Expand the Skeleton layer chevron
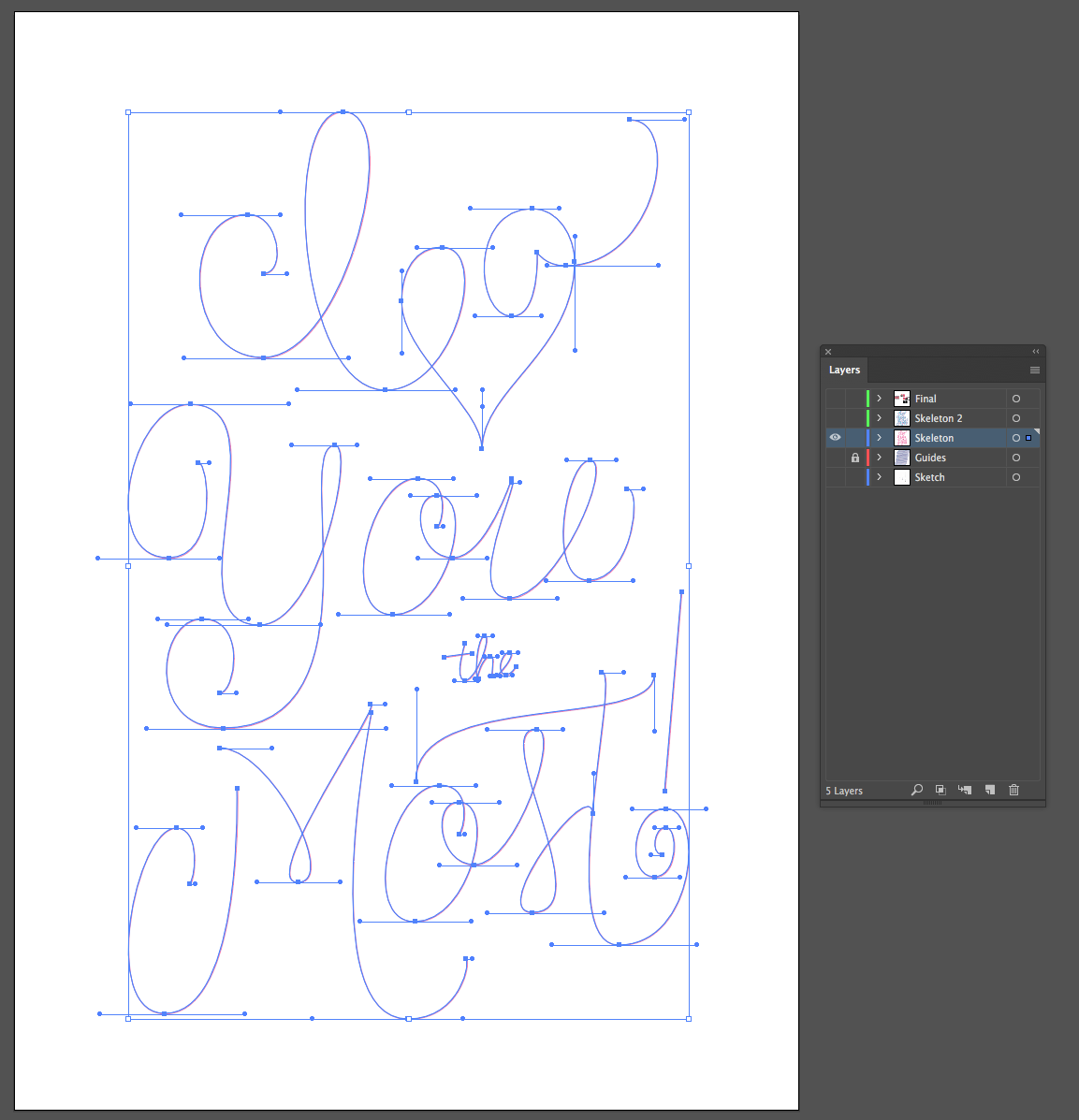This screenshot has height=1120, width=1079. [880, 438]
